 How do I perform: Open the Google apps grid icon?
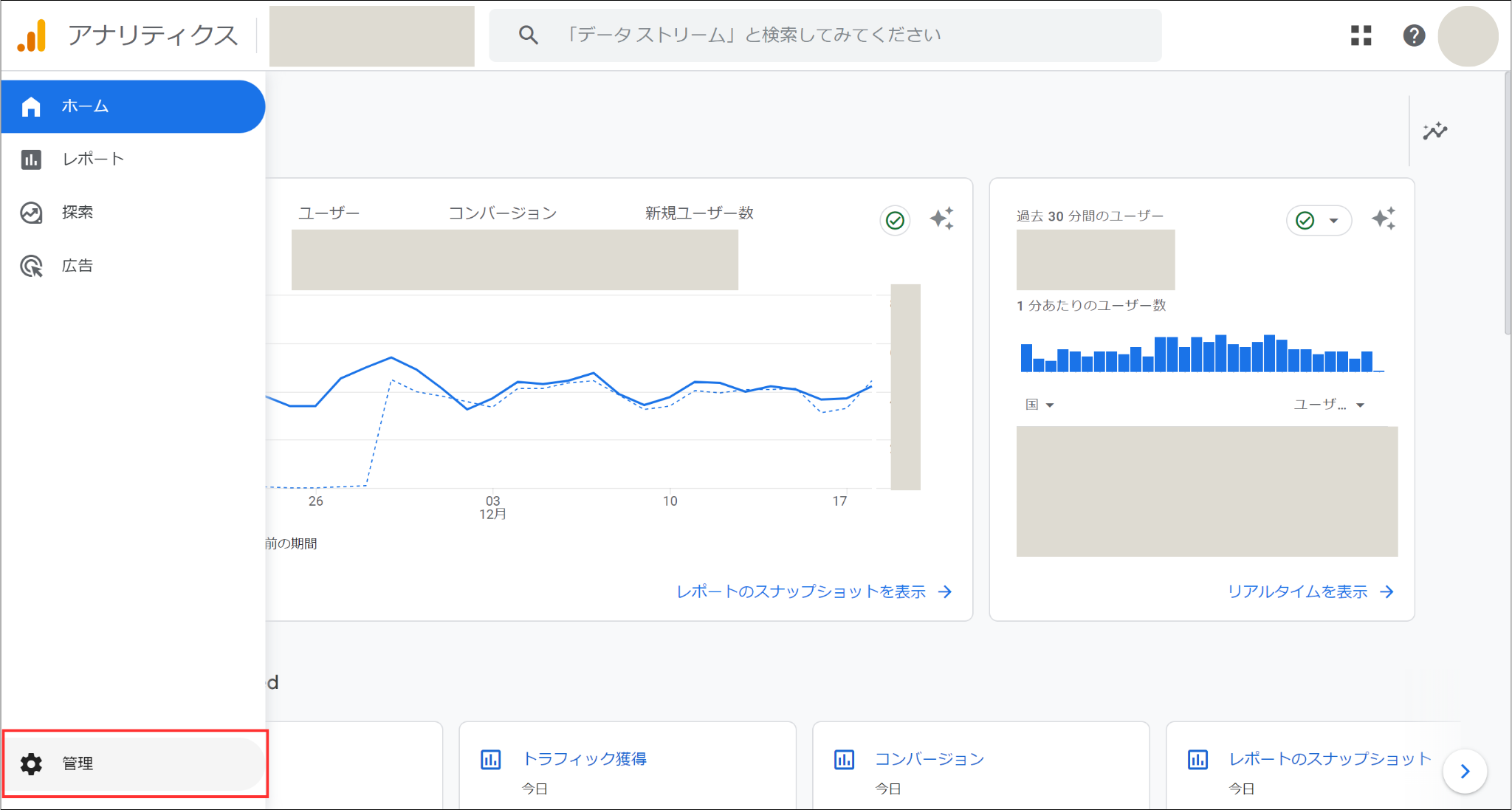1361,35
